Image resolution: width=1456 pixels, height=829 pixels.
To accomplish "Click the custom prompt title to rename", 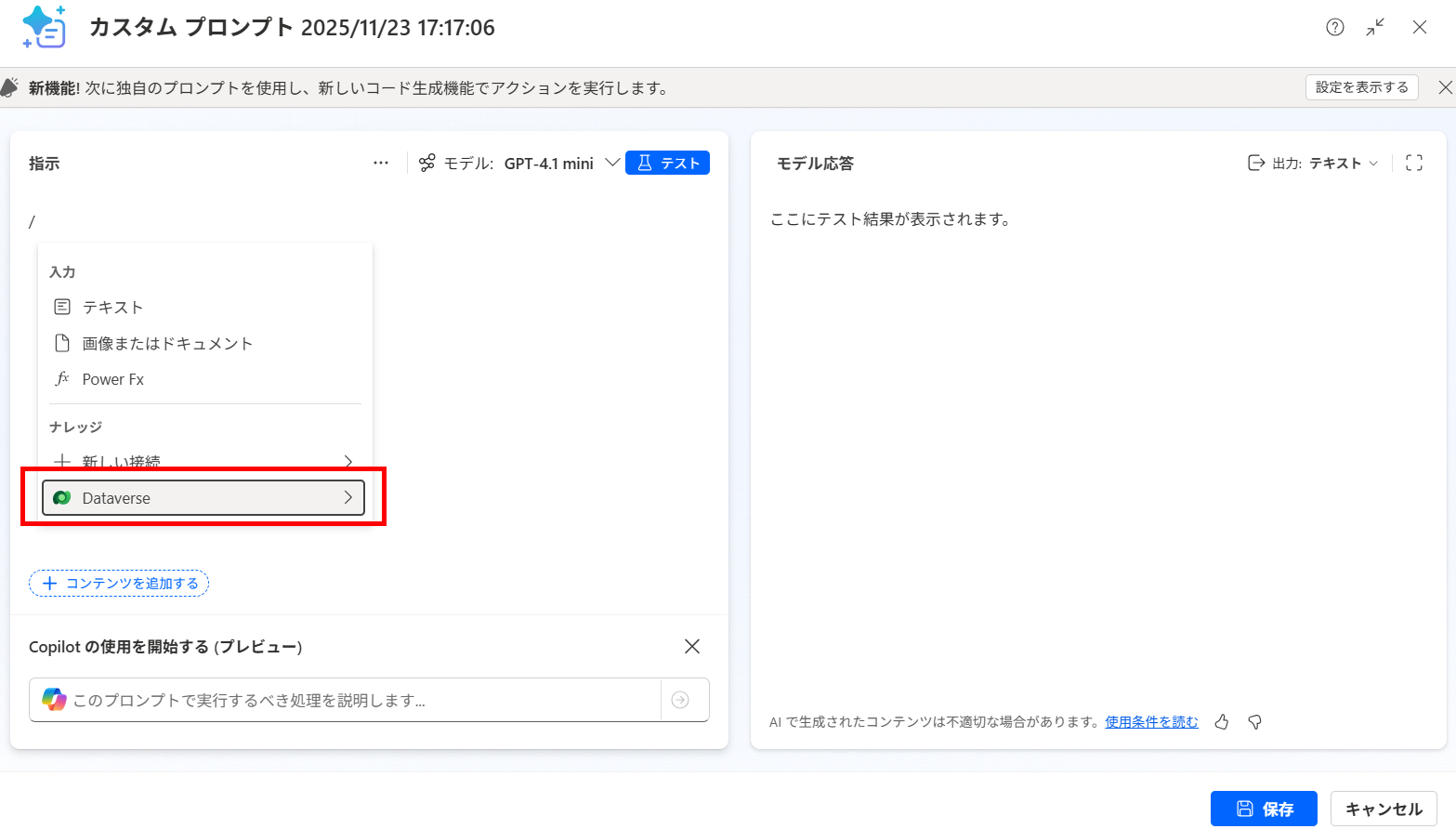I will (x=292, y=28).
